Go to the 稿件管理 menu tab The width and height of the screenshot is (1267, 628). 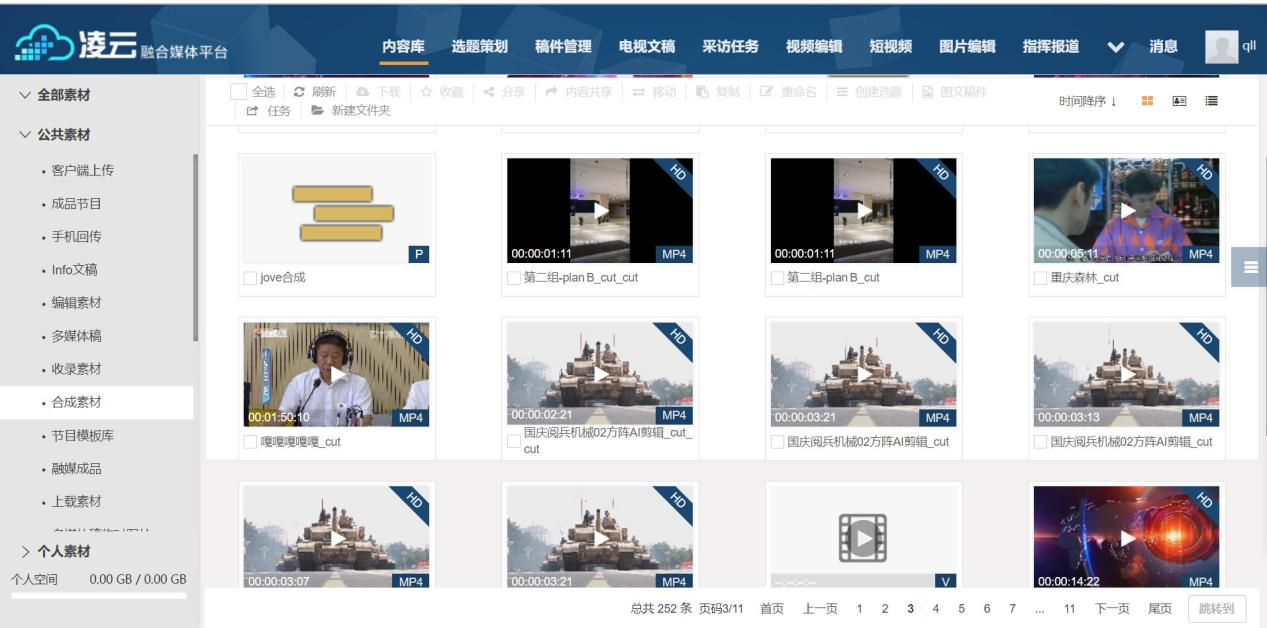click(x=563, y=46)
